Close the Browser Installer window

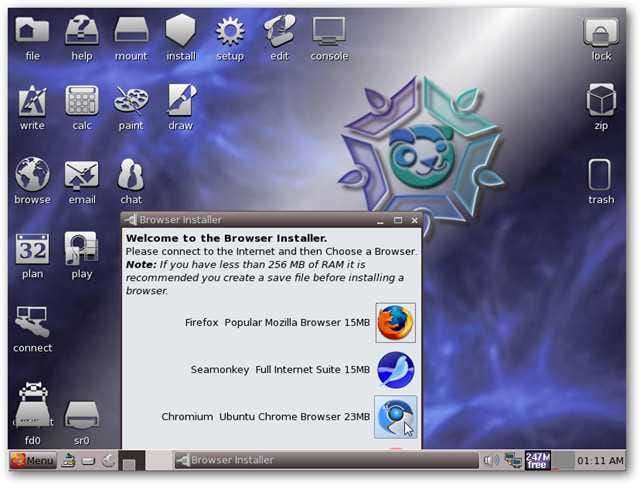[415, 220]
